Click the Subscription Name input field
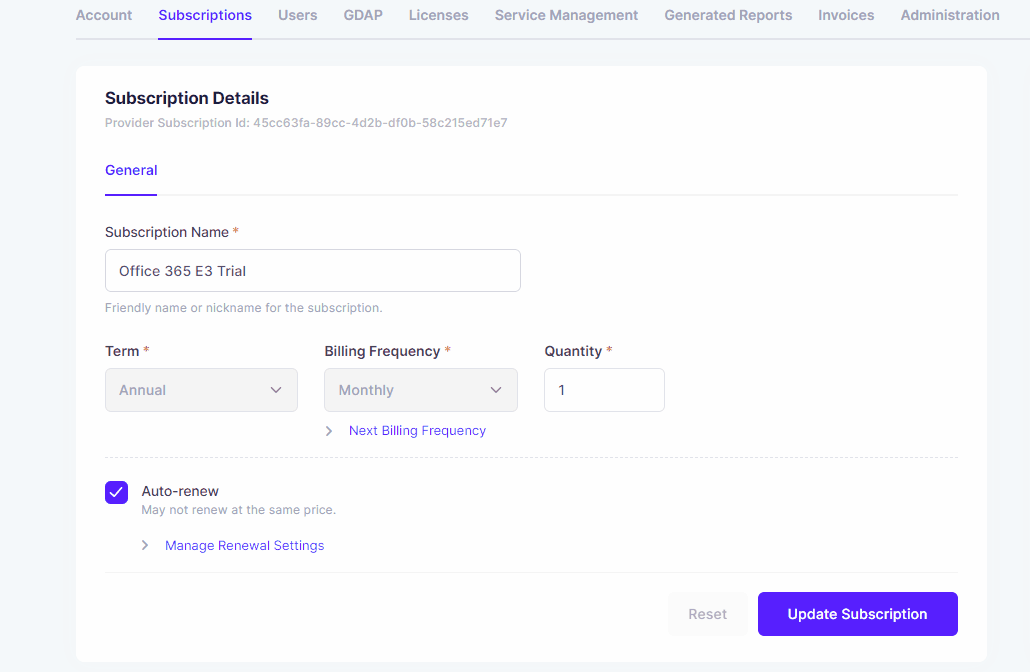The image size is (1030, 672). click(313, 271)
